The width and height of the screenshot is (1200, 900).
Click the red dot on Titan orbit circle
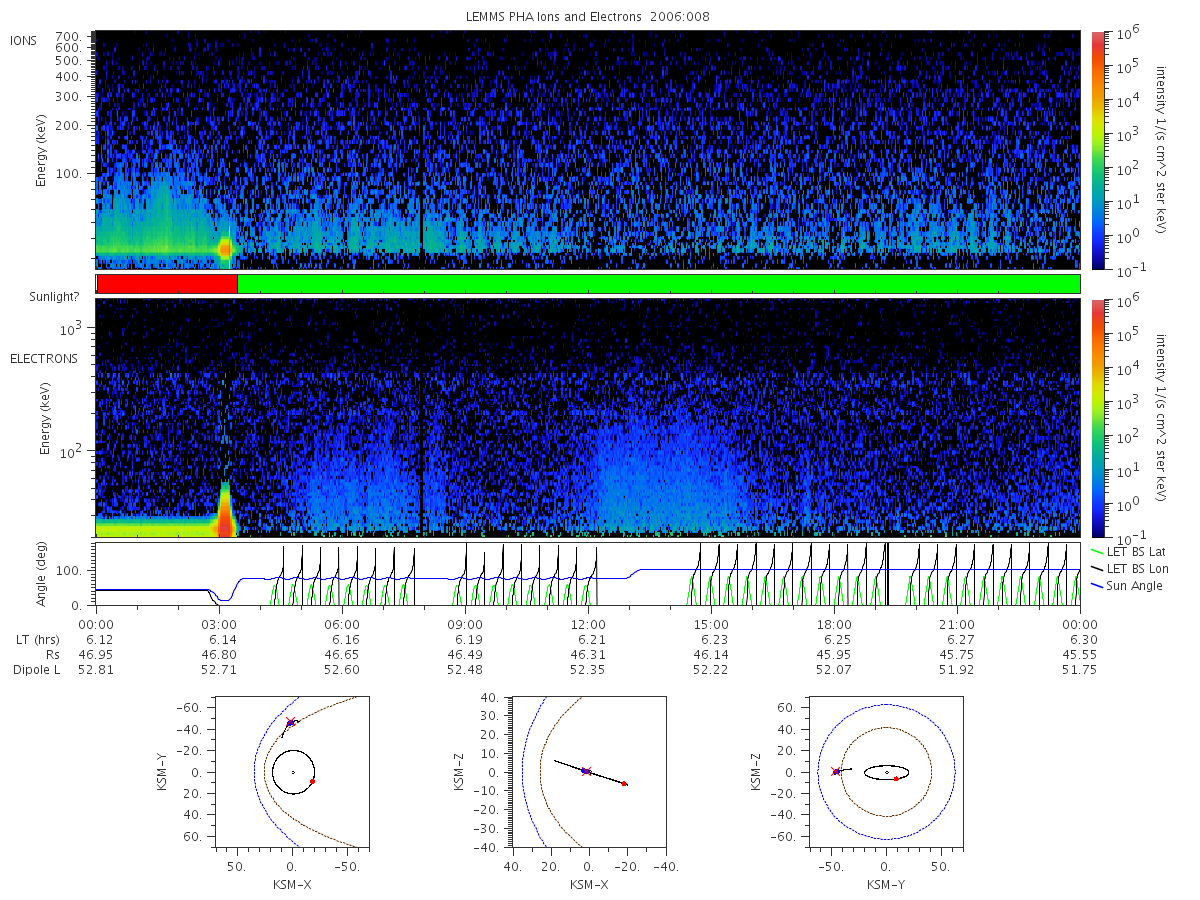[x=312, y=781]
